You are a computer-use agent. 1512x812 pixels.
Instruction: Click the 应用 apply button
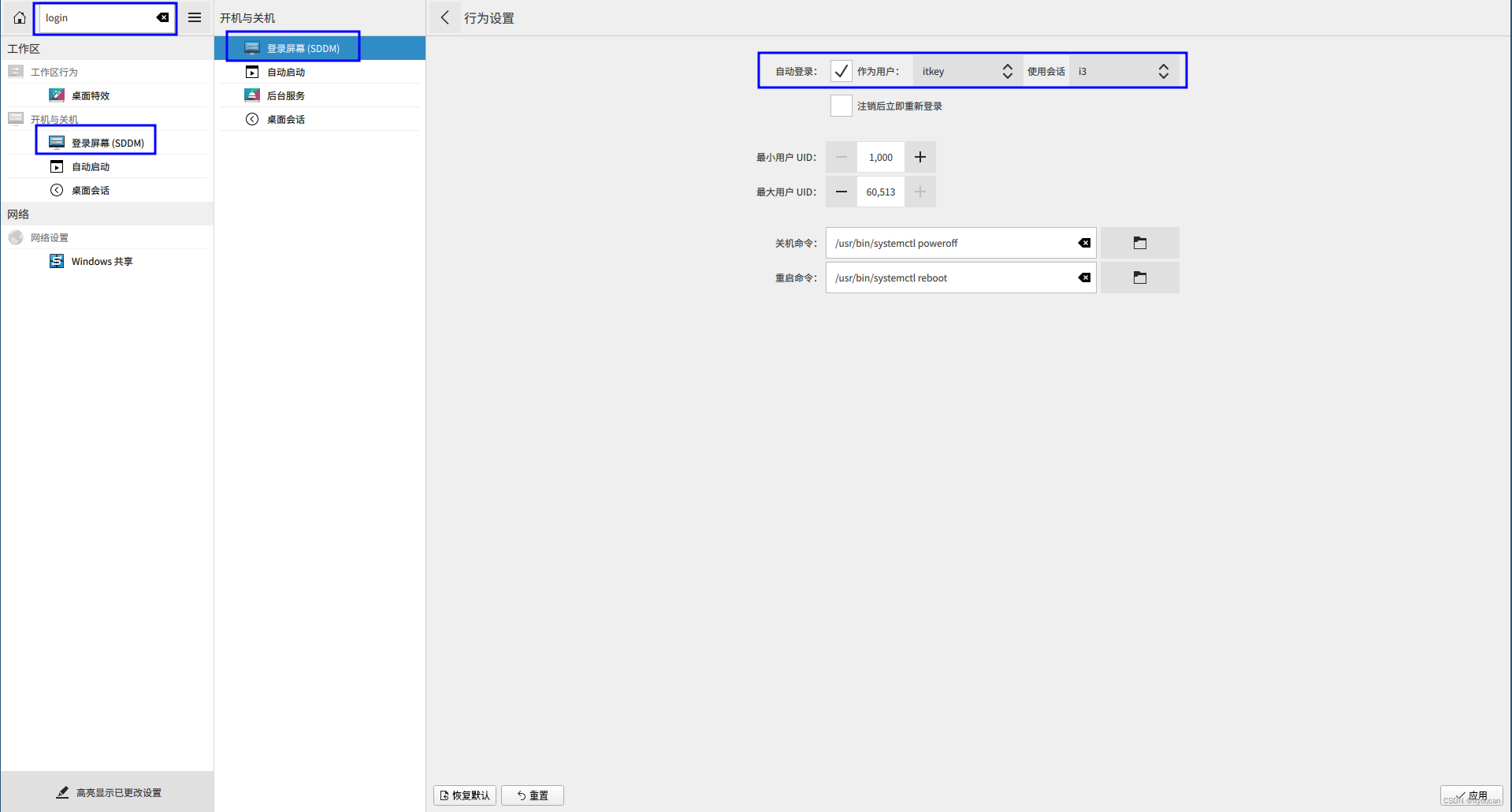coord(1471,795)
